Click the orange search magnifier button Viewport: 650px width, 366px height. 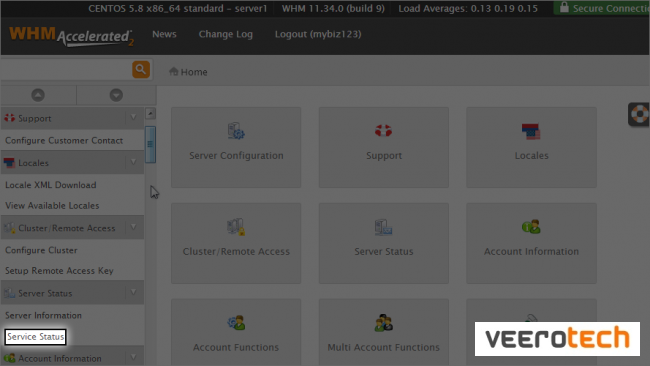click(141, 69)
